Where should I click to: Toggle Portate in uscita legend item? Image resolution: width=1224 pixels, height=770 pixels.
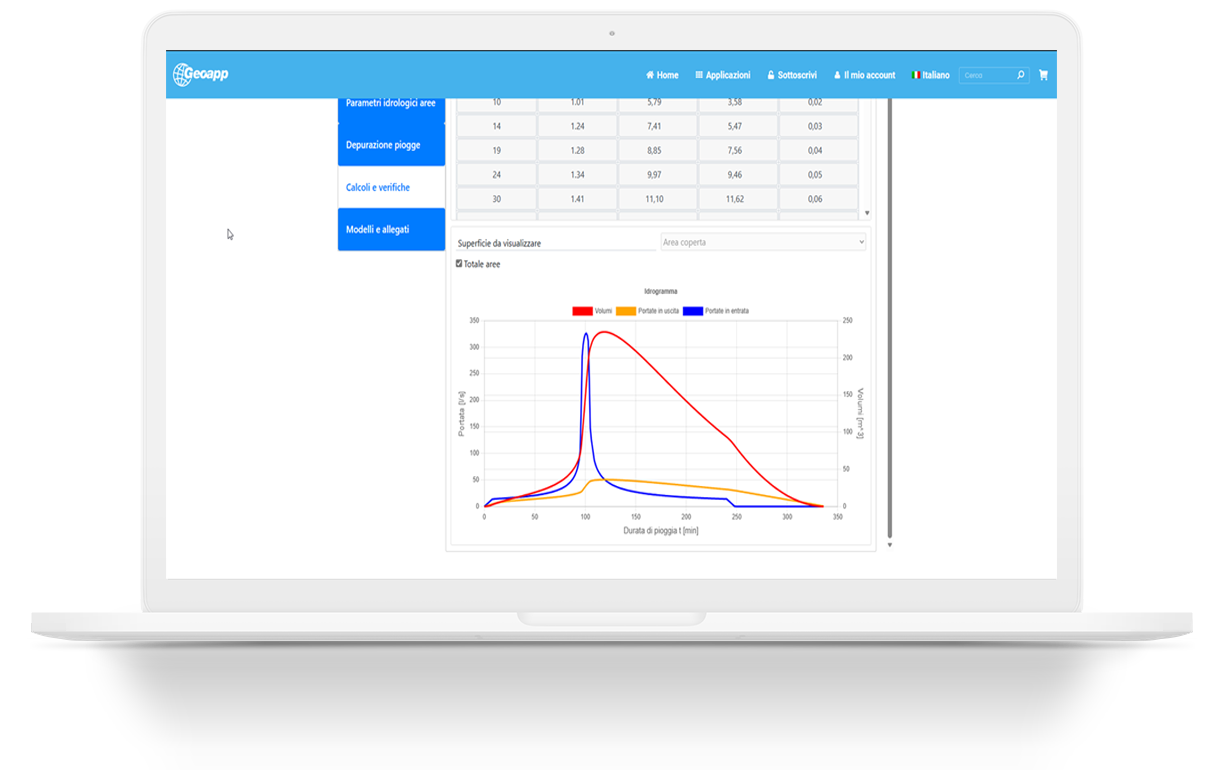(627, 311)
